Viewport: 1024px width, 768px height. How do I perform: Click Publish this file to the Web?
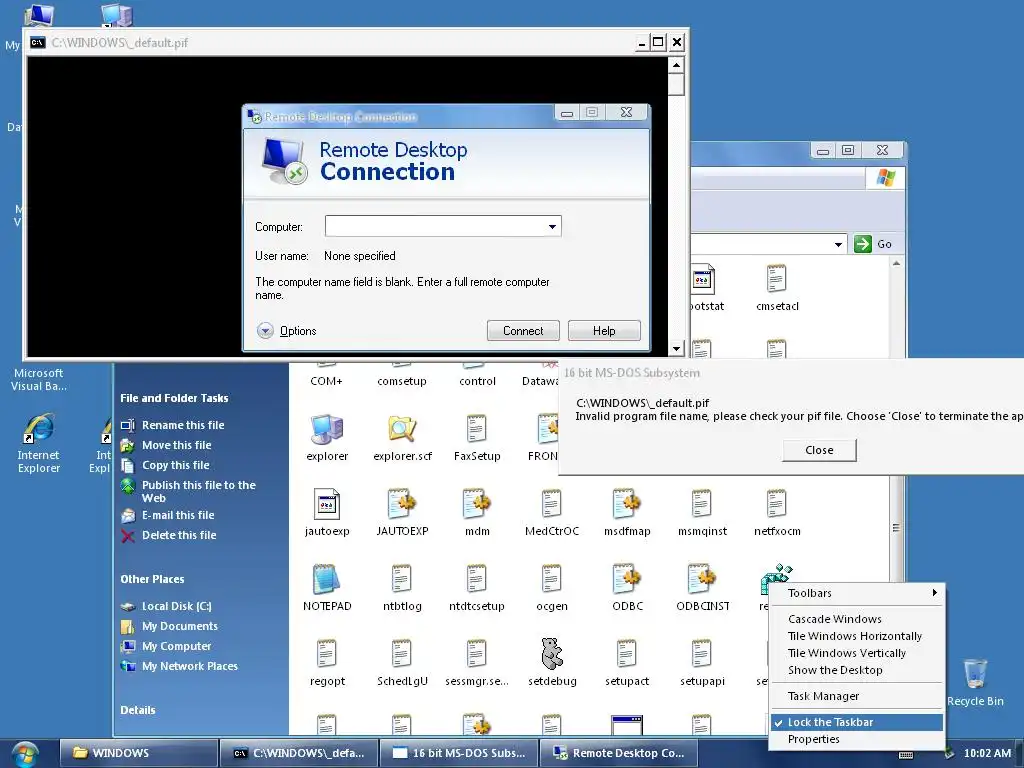pos(199,491)
